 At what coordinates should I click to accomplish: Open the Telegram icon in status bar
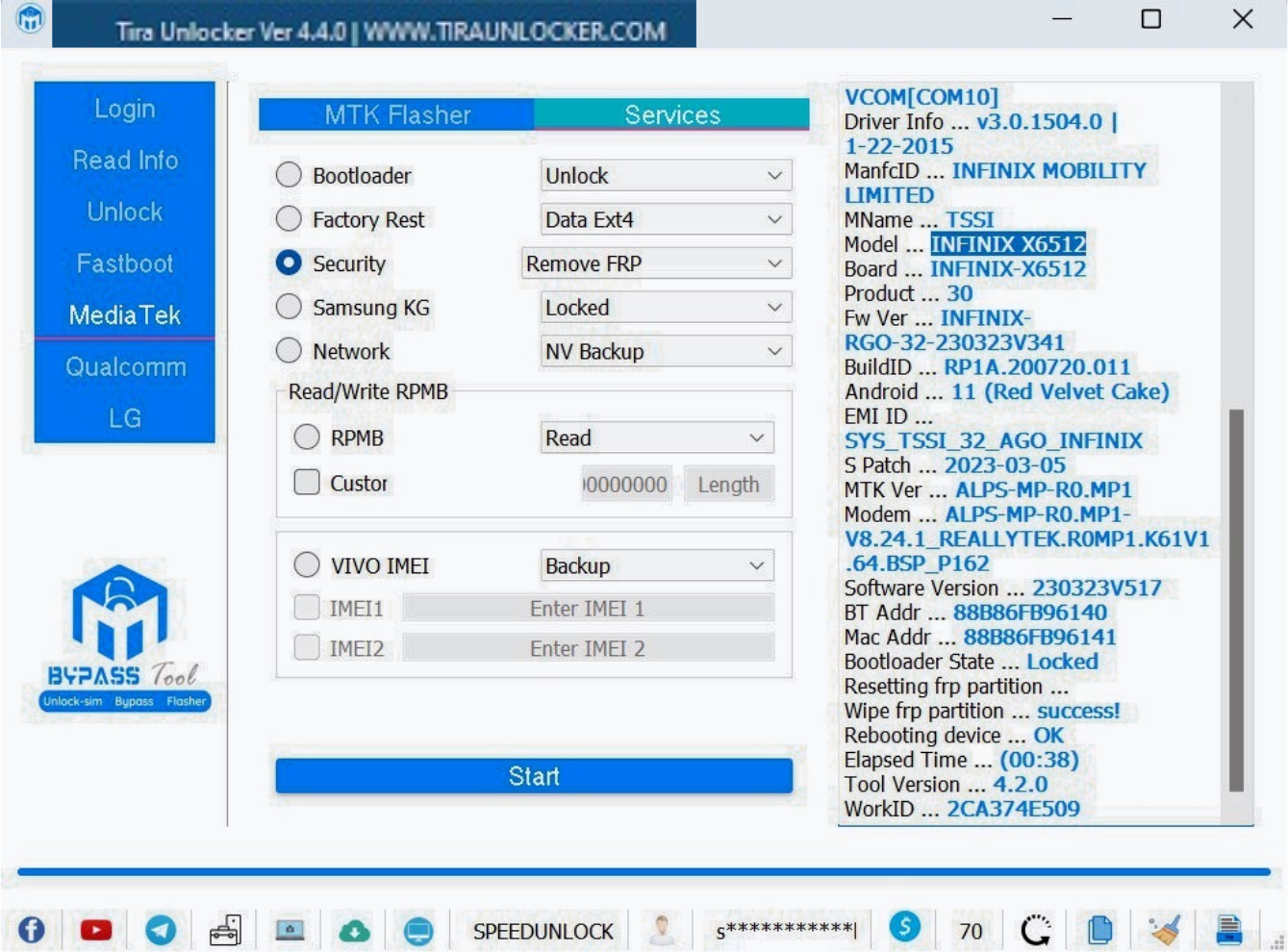tap(161, 930)
